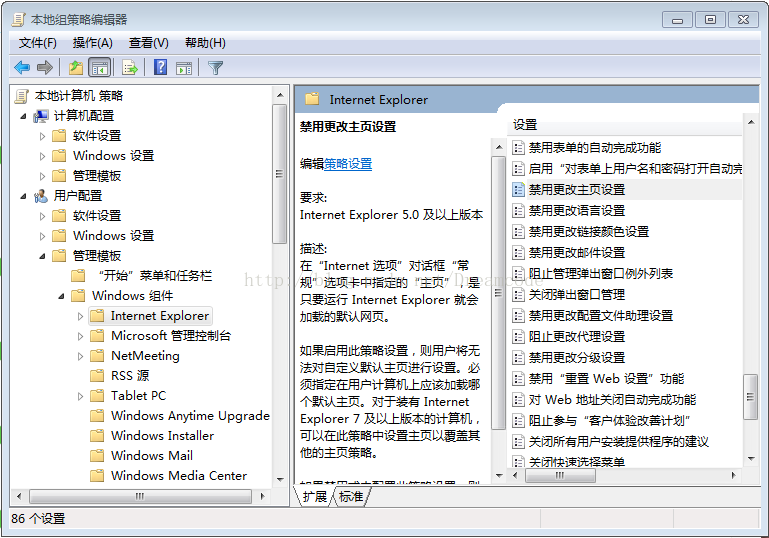Click the settings list vertical scrollbar thumb

pos(750,397)
